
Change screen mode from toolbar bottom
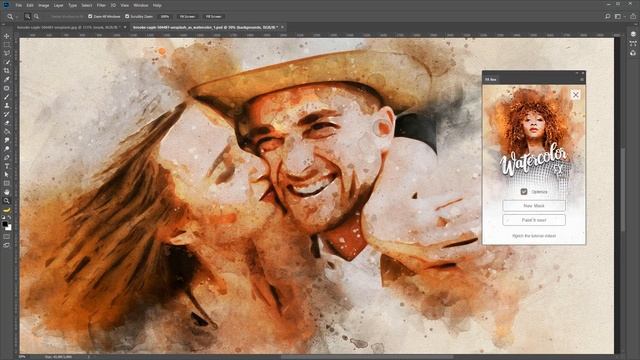(7, 245)
